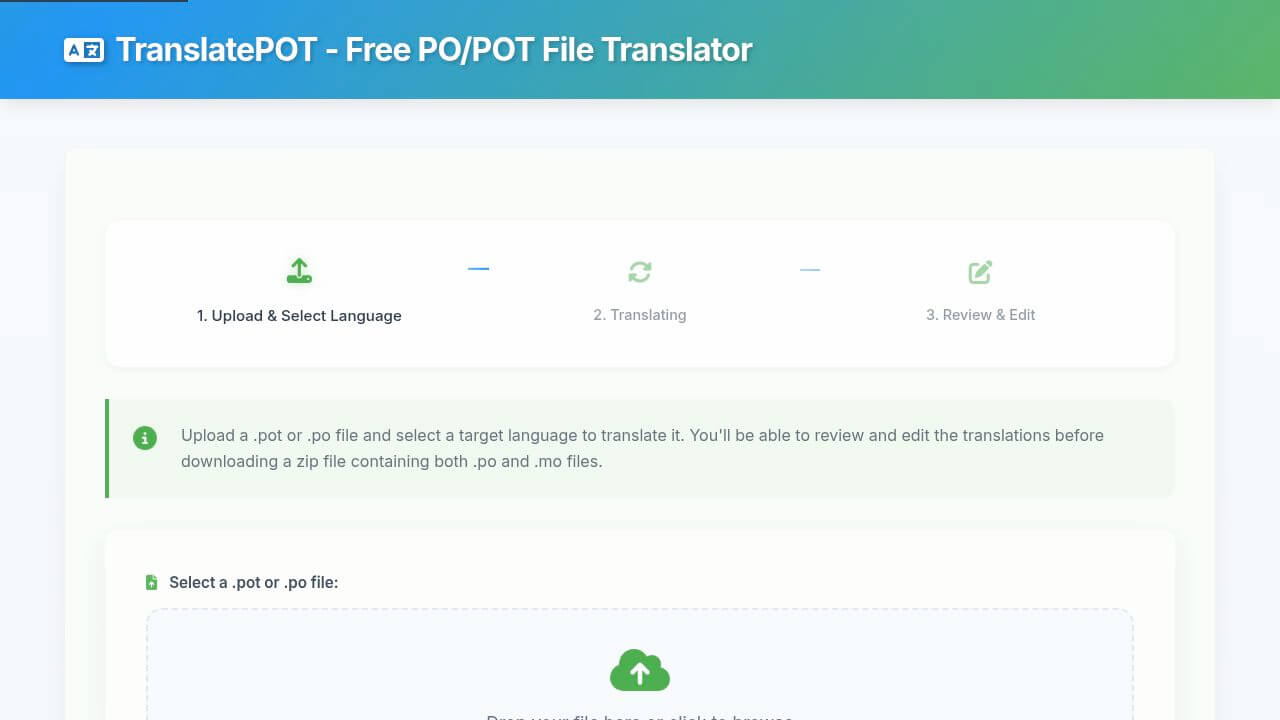
Task: Click the green cloud upload icon in the drop zone
Action: (x=639, y=670)
